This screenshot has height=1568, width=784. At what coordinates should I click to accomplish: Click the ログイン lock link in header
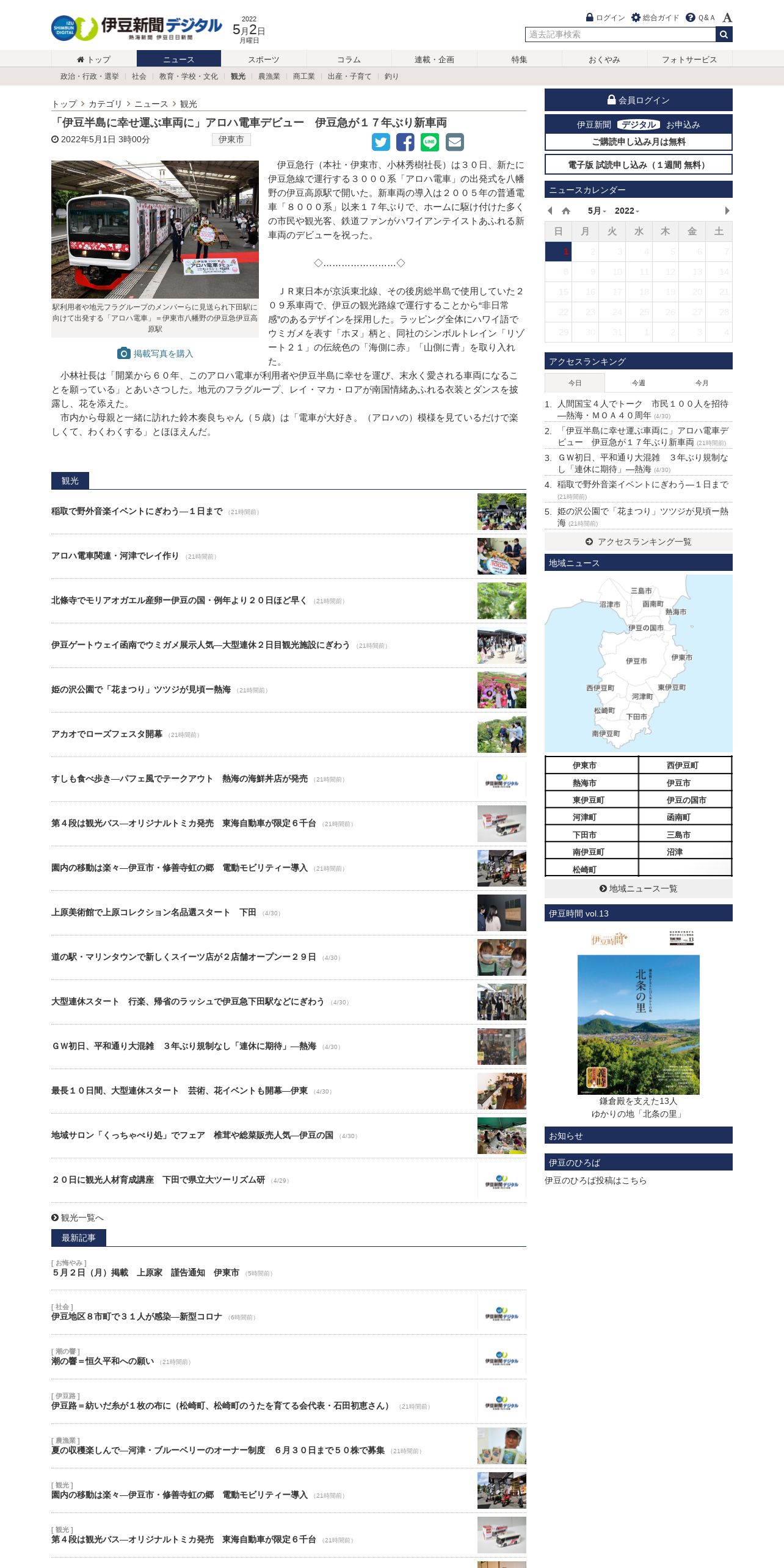click(x=605, y=18)
